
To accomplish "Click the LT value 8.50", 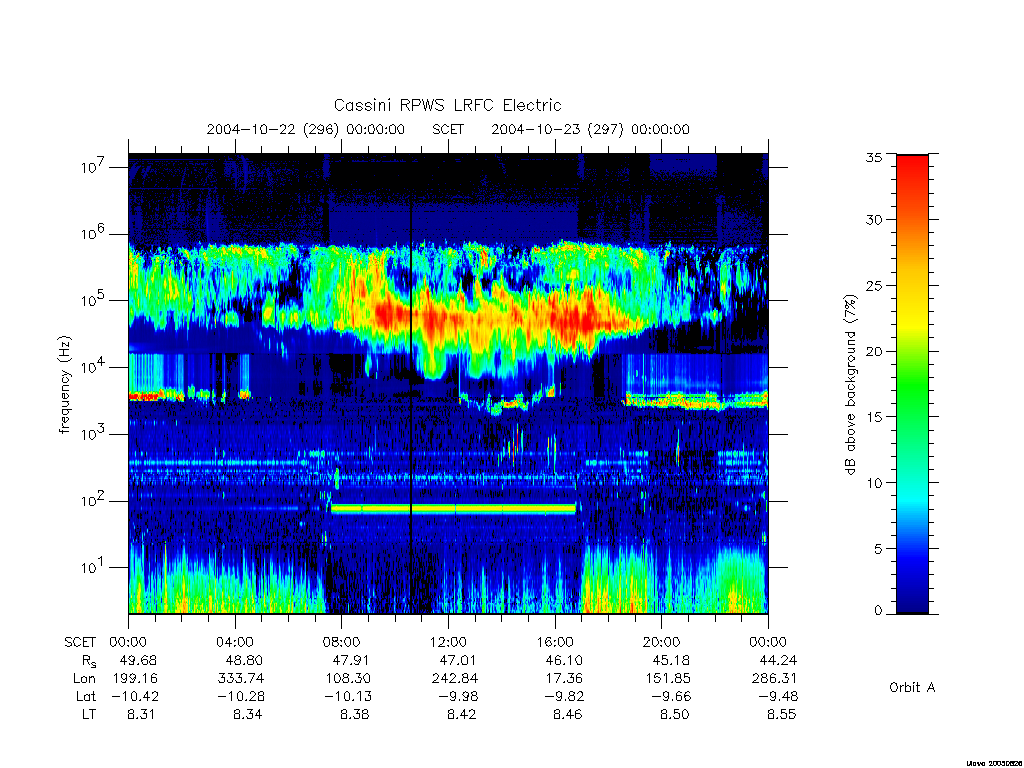I will [x=674, y=714].
